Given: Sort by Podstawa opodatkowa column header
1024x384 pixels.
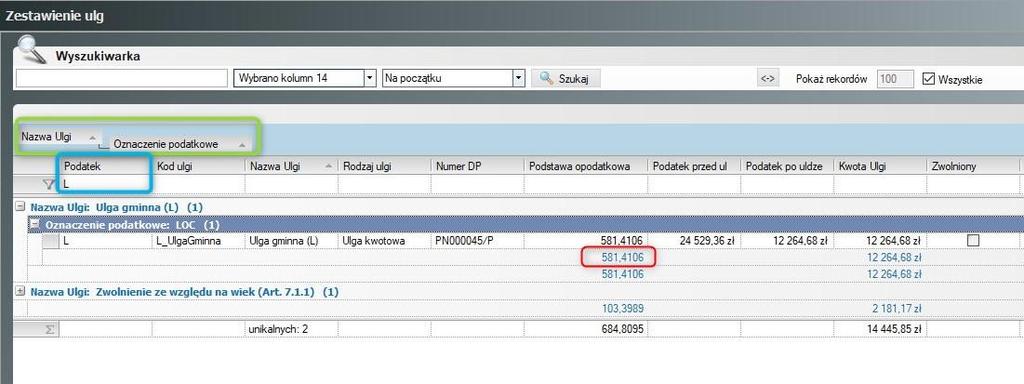Looking at the screenshot, I should pos(586,167).
